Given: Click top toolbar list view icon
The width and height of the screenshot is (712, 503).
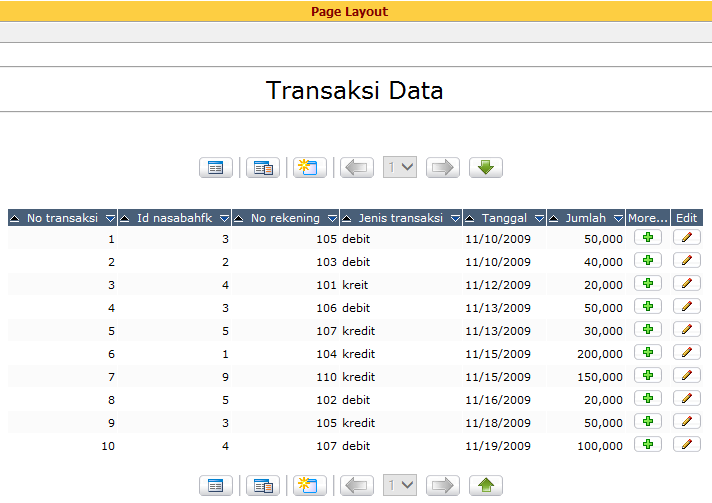Looking at the screenshot, I should 216,168.
